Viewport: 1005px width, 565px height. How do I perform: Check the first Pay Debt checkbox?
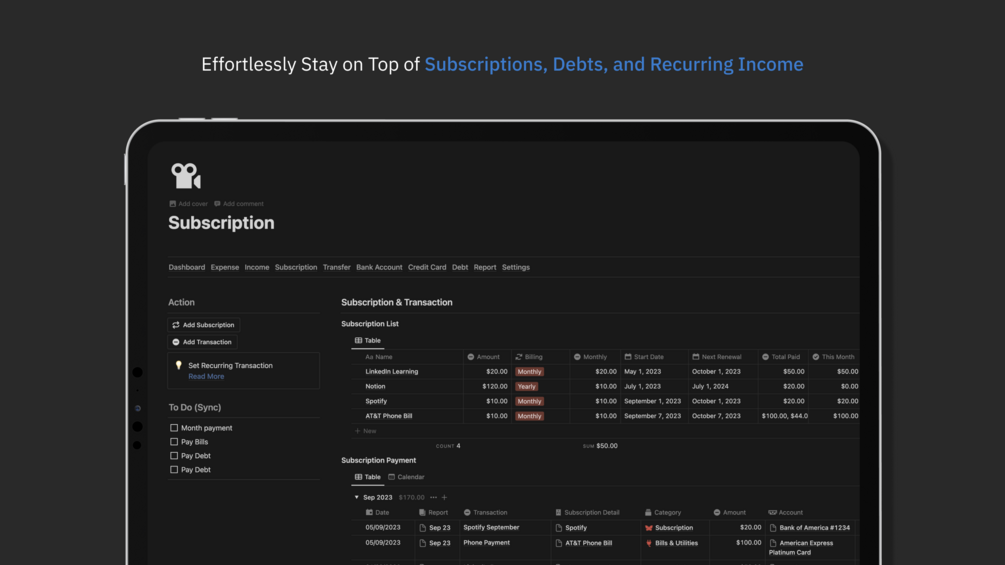click(x=174, y=456)
